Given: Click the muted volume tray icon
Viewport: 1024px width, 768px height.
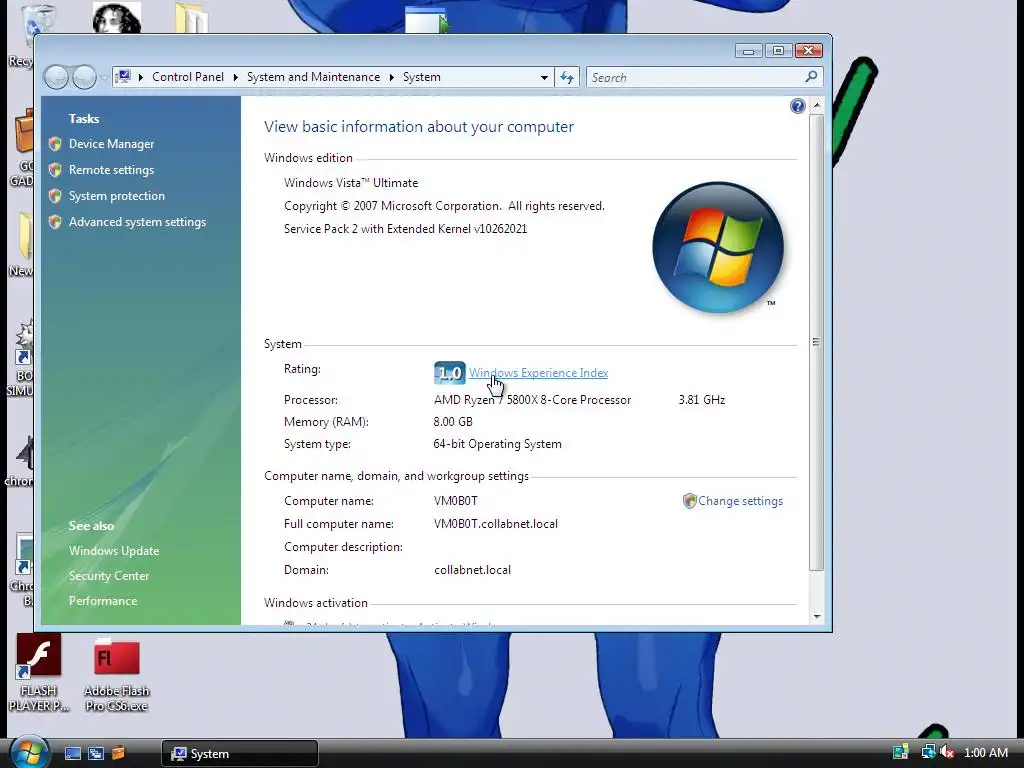Looking at the screenshot, I should coord(947,752).
